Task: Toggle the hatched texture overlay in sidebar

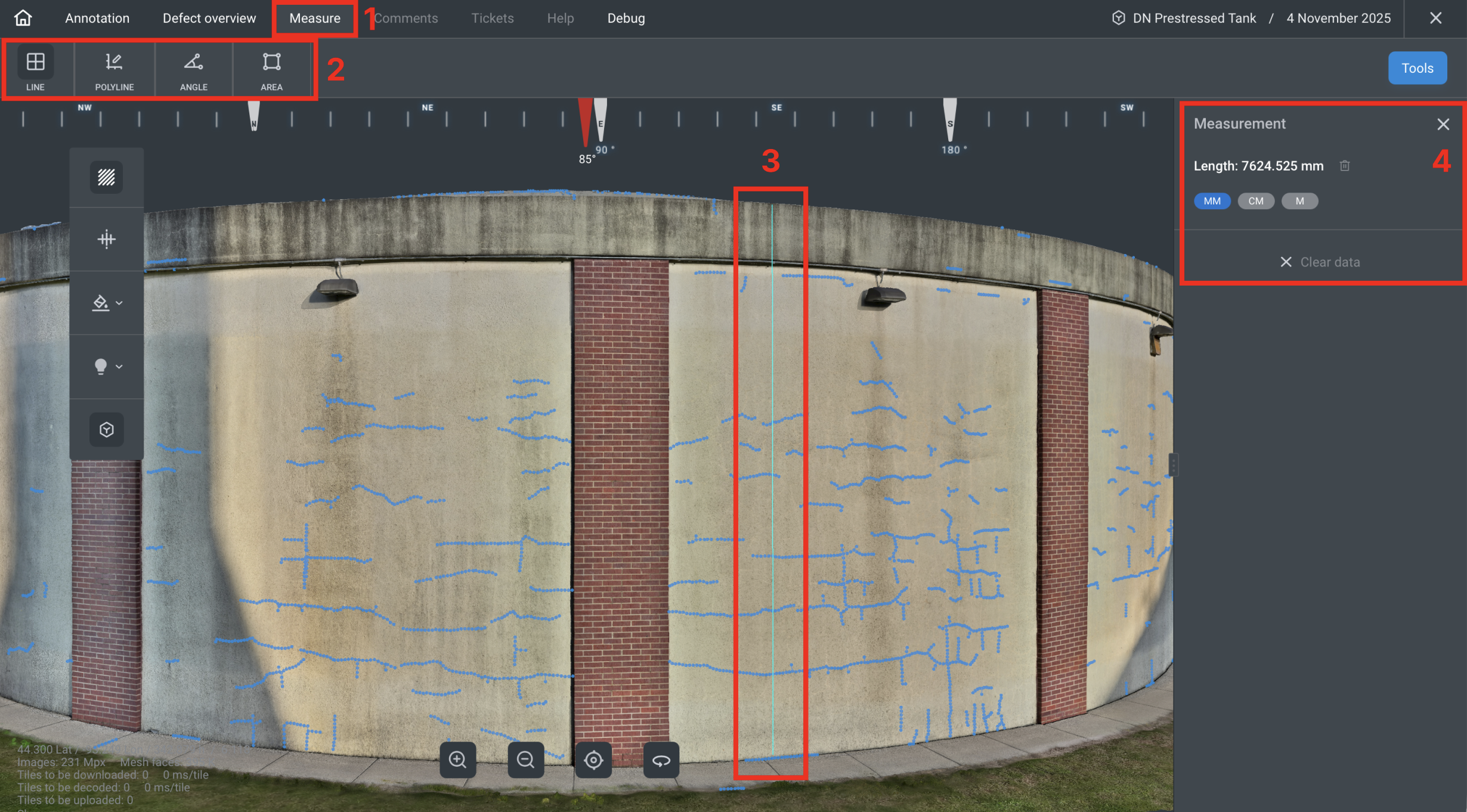Action: point(106,176)
